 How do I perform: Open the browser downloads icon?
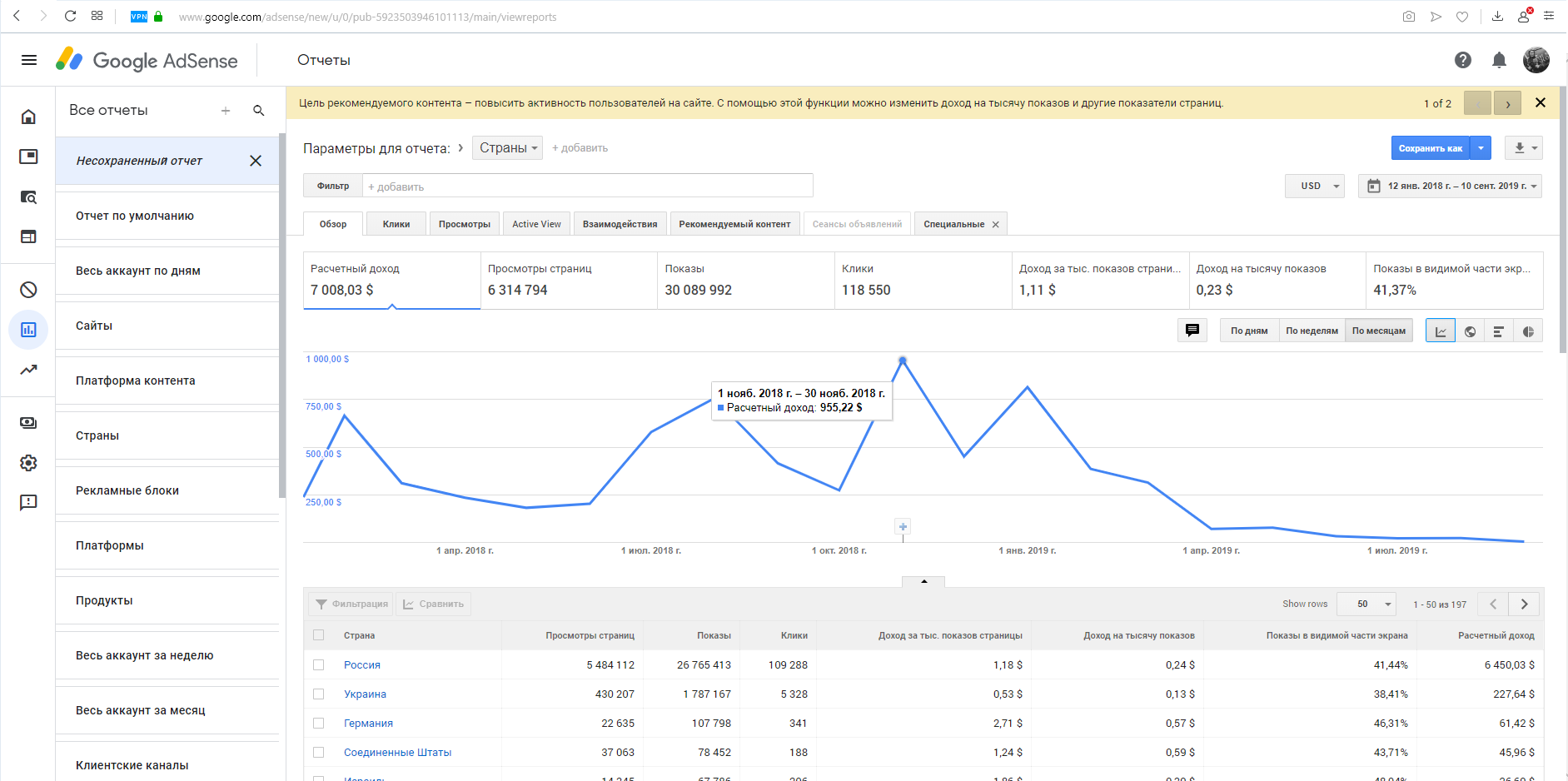click(1497, 17)
